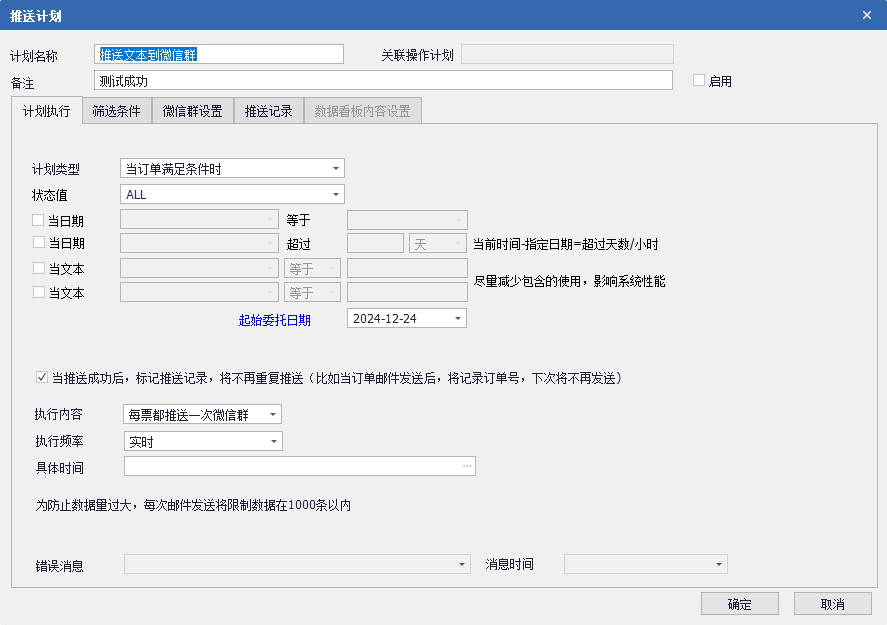Open the 起始委托日期 2024-12-24 date picker

[x=458, y=318]
